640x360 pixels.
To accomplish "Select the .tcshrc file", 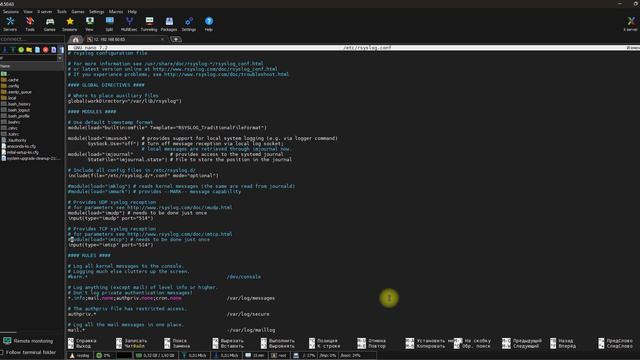I will click(x=10, y=134).
